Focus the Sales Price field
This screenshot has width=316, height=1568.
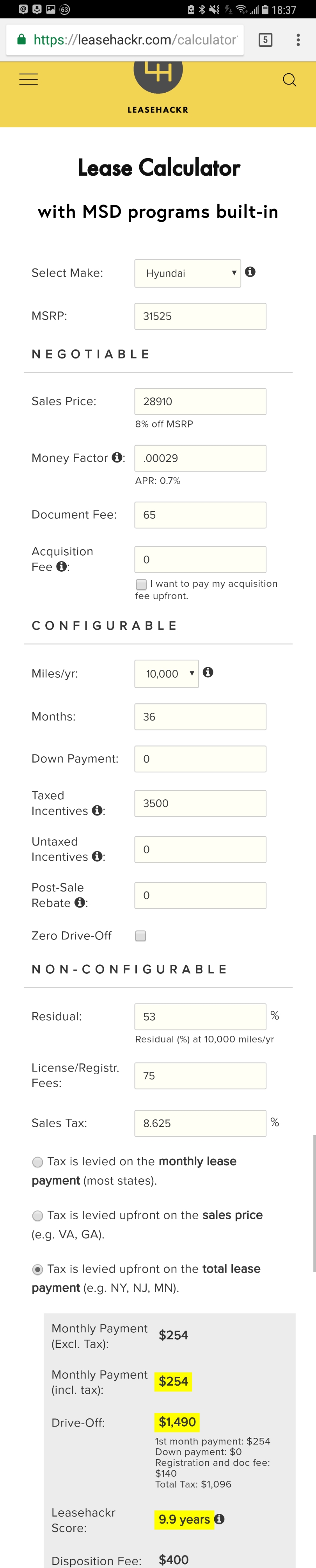200,402
